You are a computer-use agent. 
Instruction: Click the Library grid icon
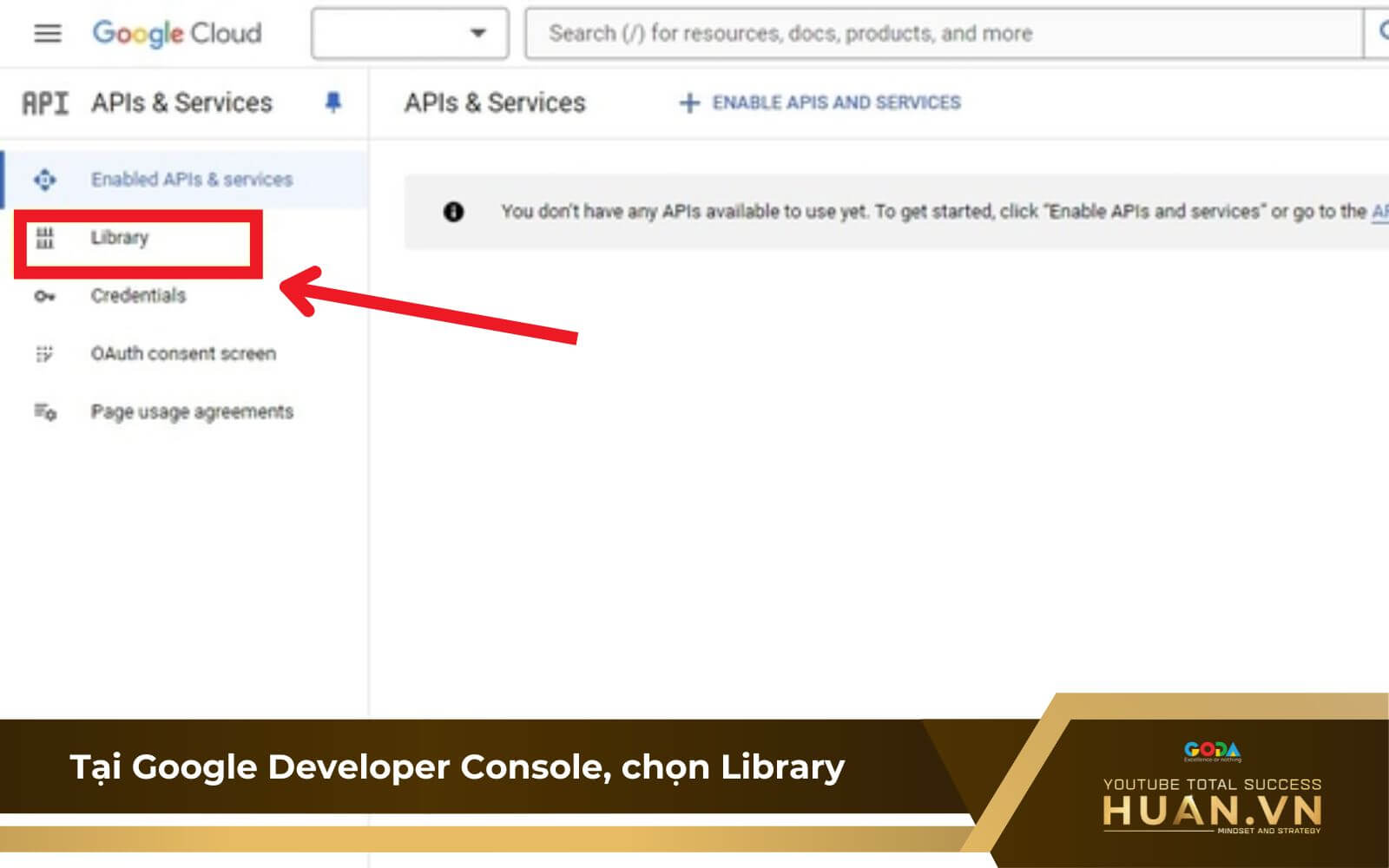coord(44,238)
